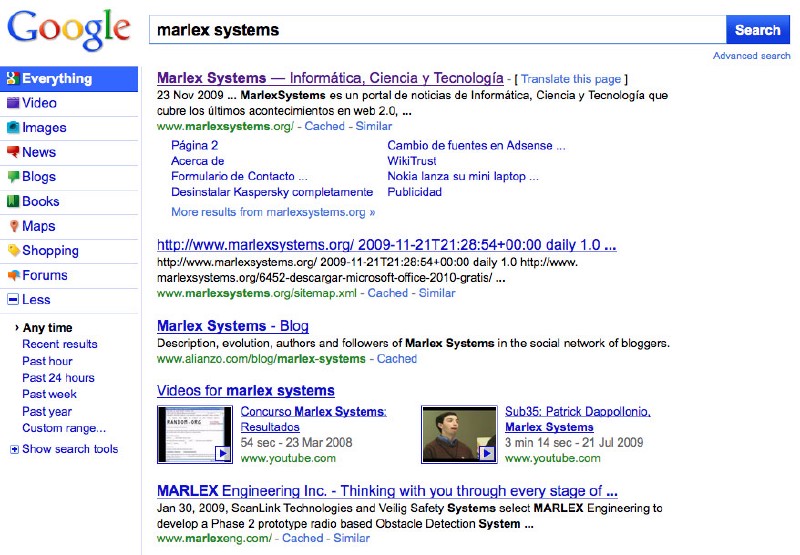Open Similar link for sitemap.xml result
The height and width of the screenshot is (555, 800).
(x=437, y=293)
